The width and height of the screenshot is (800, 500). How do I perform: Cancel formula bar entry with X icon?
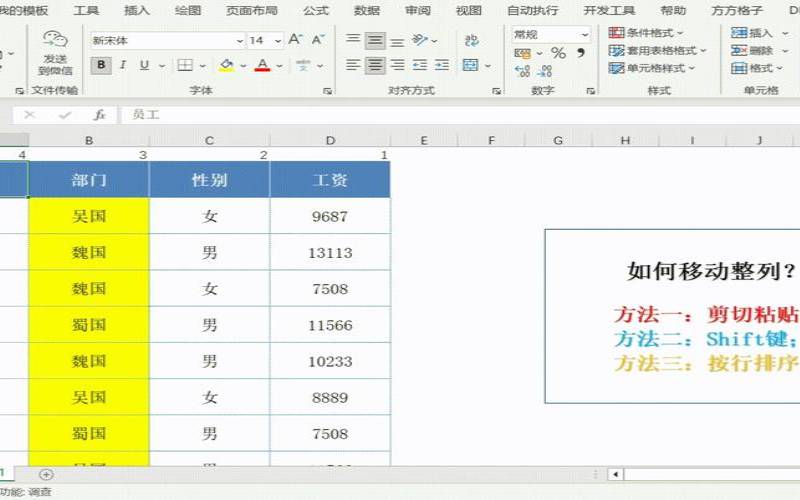[x=30, y=115]
